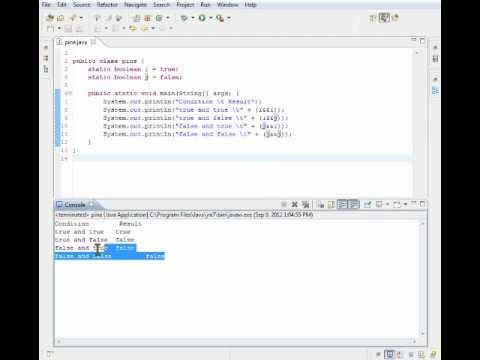Open the External Tools dropdown arrow

(x=229, y=18)
